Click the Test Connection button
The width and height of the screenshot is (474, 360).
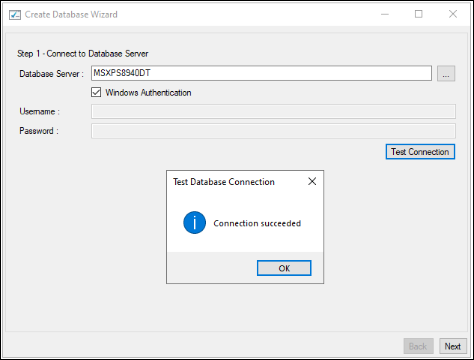tap(420, 152)
